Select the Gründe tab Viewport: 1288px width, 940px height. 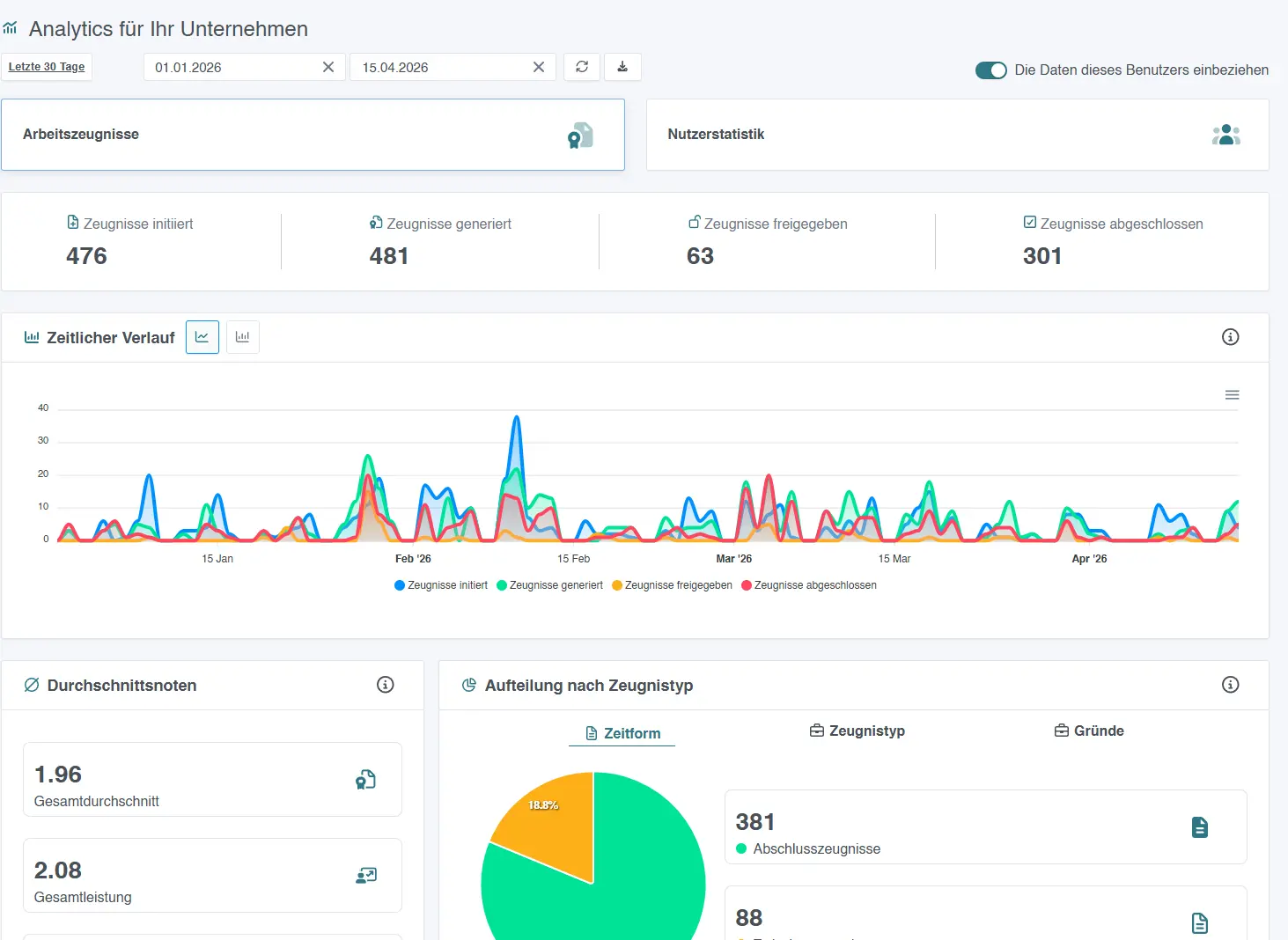[x=1089, y=731]
